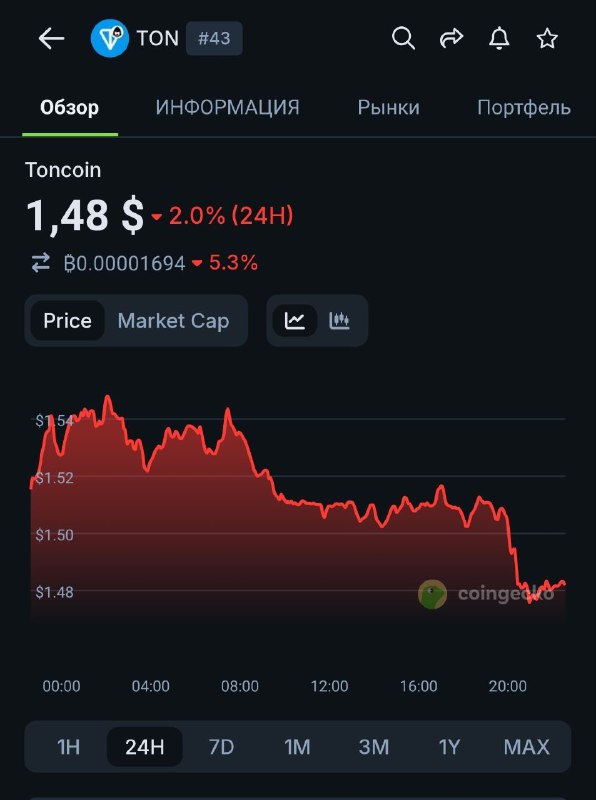
Task: Click the BTC exchange swap icon
Action: pyautogui.click(x=38, y=262)
